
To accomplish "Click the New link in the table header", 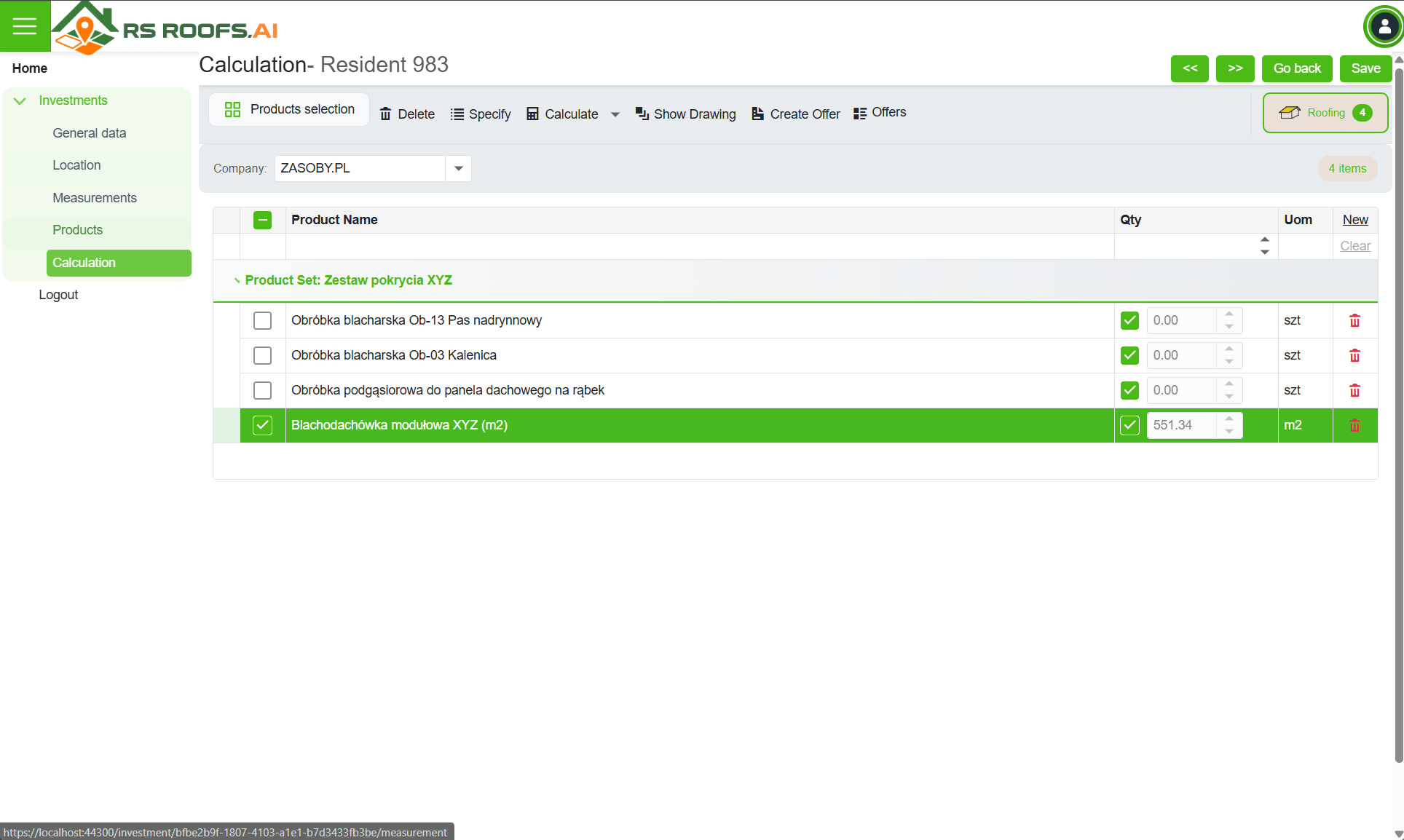I will [1354, 220].
